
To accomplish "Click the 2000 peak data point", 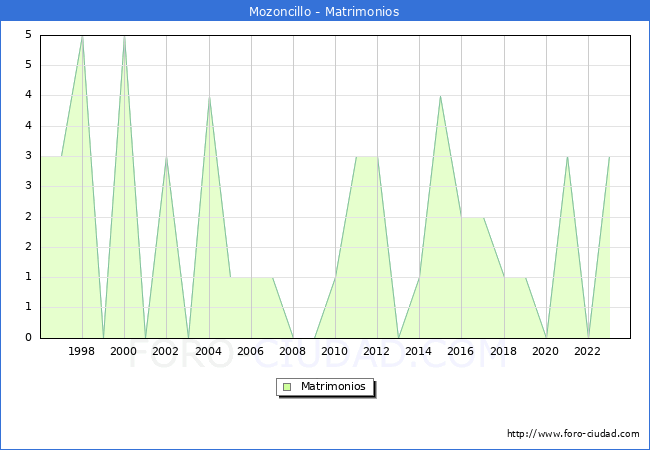I will [x=124, y=36].
